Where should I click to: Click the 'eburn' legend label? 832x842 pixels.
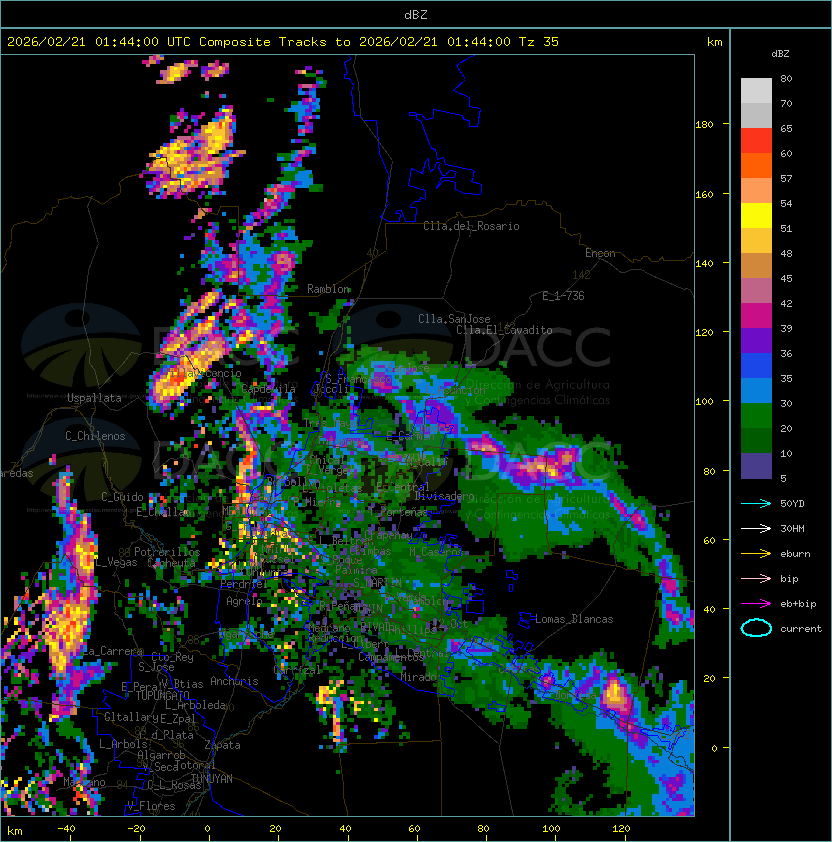pyautogui.click(x=795, y=554)
